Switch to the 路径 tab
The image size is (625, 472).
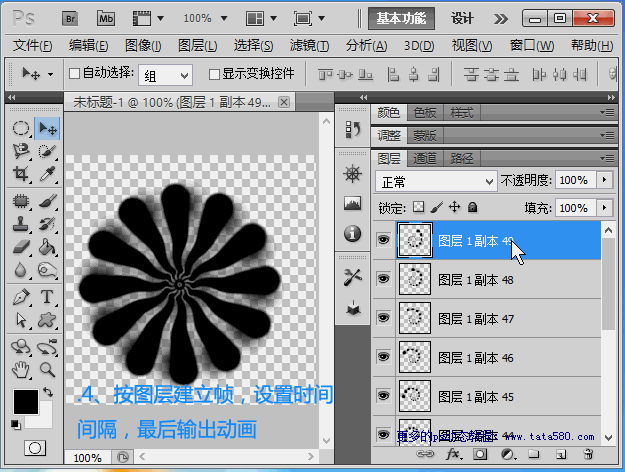(462, 159)
